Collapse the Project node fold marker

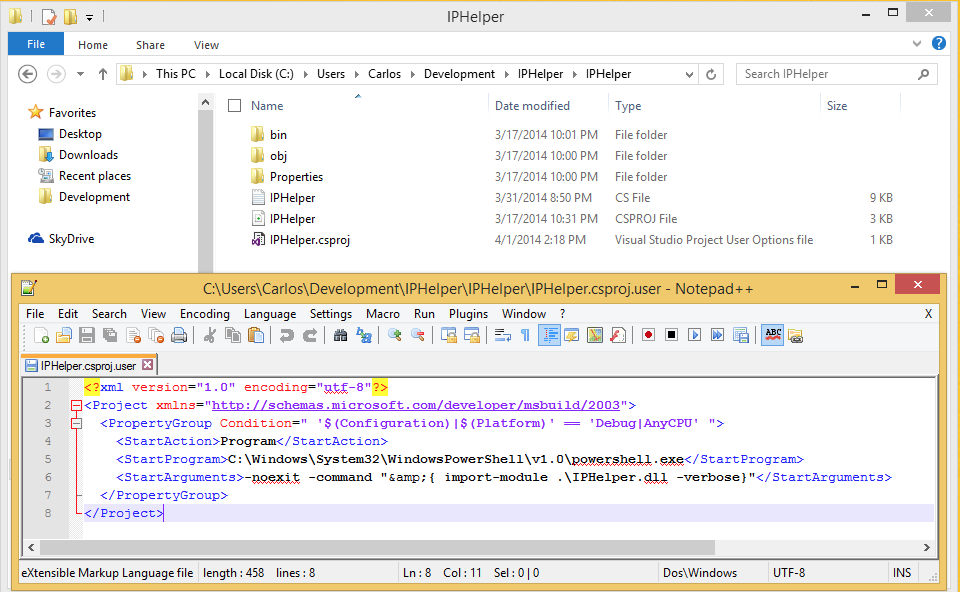tap(76, 406)
